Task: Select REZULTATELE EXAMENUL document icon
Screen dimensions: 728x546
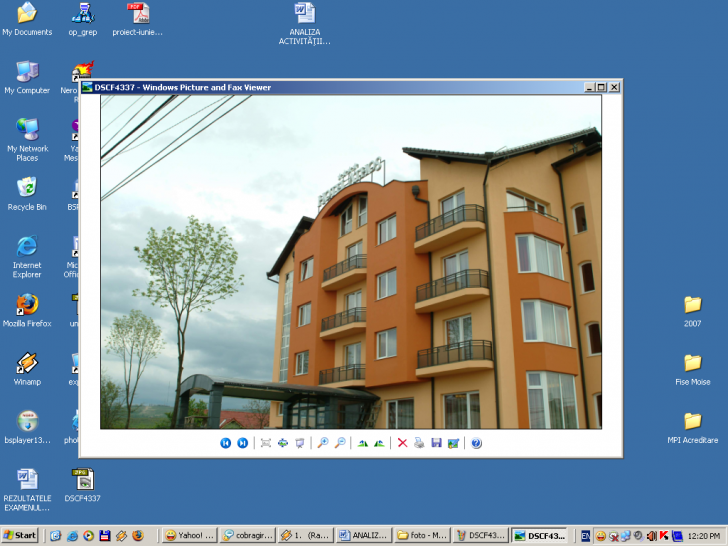Action: tap(27, 490)
